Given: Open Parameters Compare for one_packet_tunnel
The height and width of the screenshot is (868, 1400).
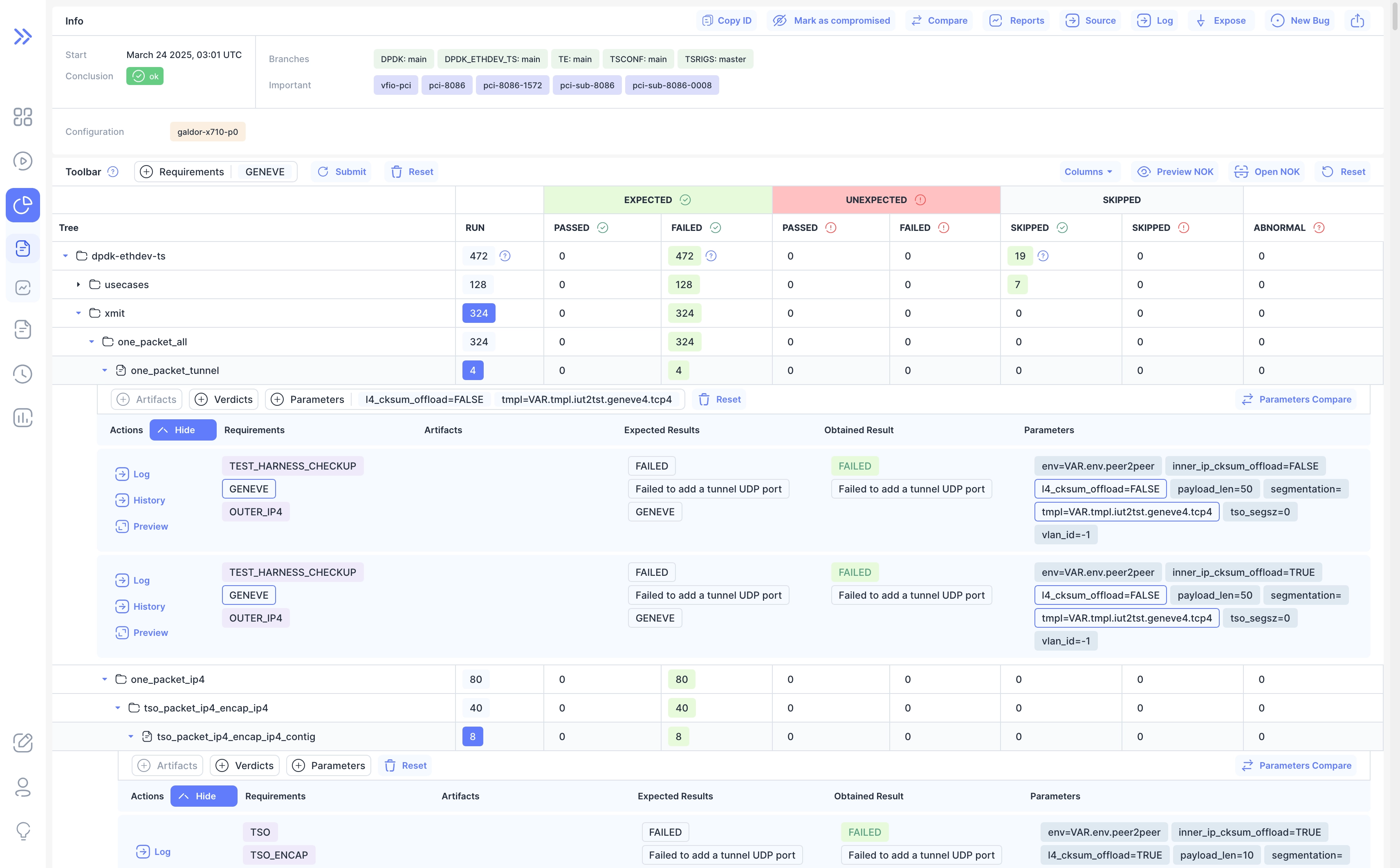Looking at the screenshot, I should pos(1297,399).
